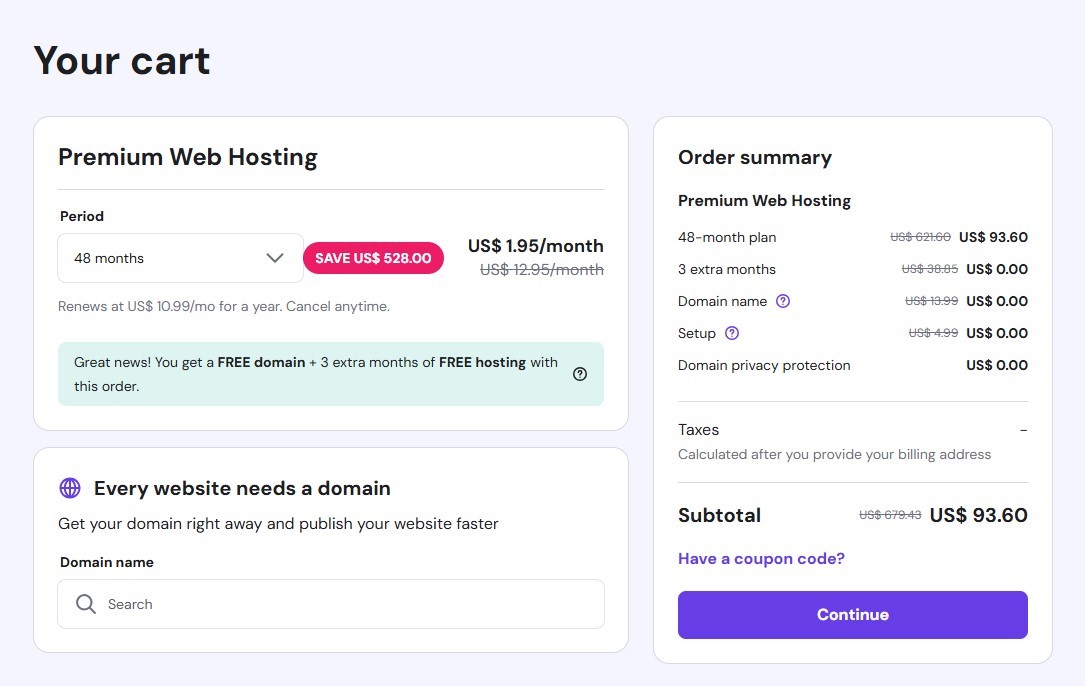Expand the Period chevron arrow
Image resolution: width=1085 pixels, height=686 pixels.
[275, 258]
